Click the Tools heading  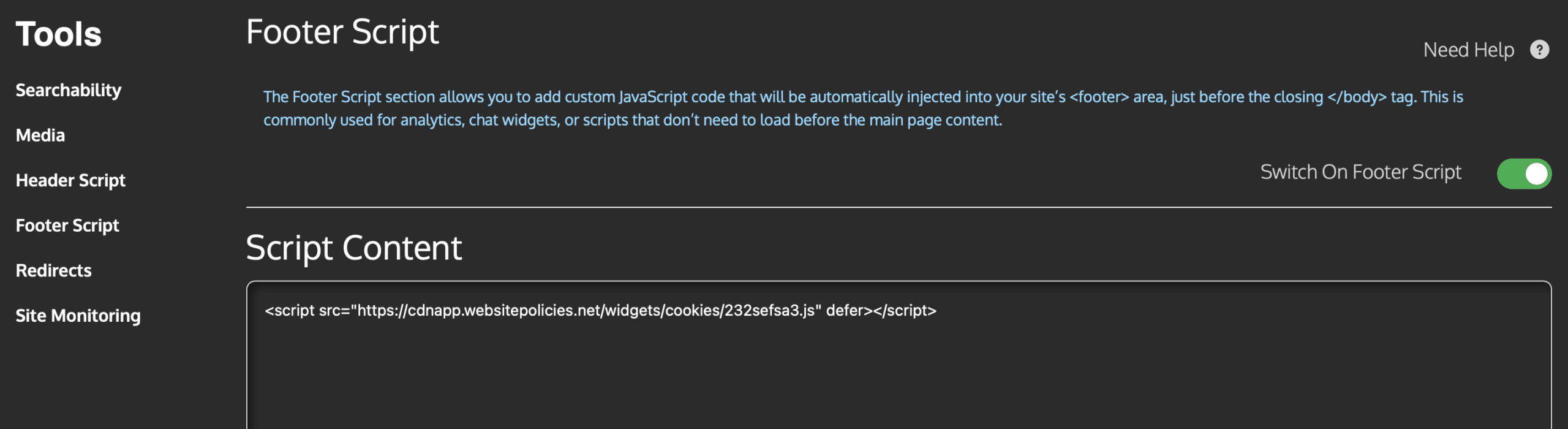[58, 34]
